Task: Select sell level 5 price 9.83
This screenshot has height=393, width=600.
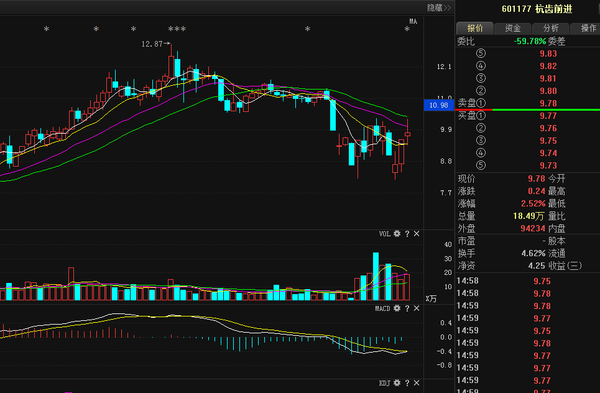Action: point(548,54)
